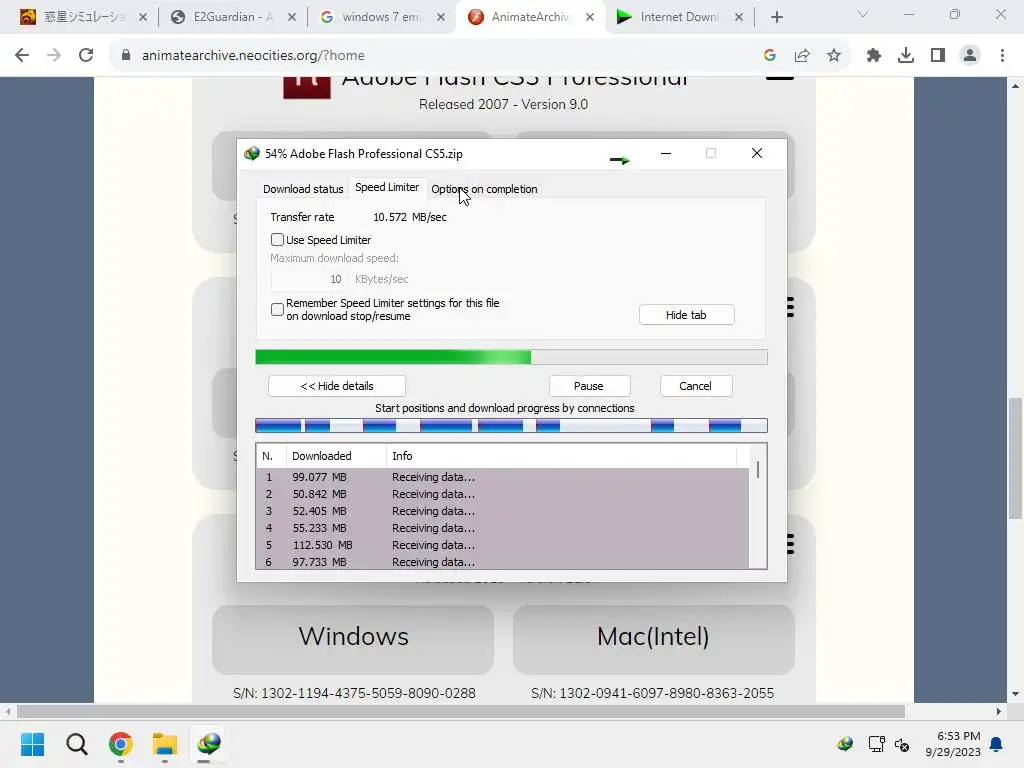Open the notifications bell icon
1024x768 pixels.
pos(997,744)
